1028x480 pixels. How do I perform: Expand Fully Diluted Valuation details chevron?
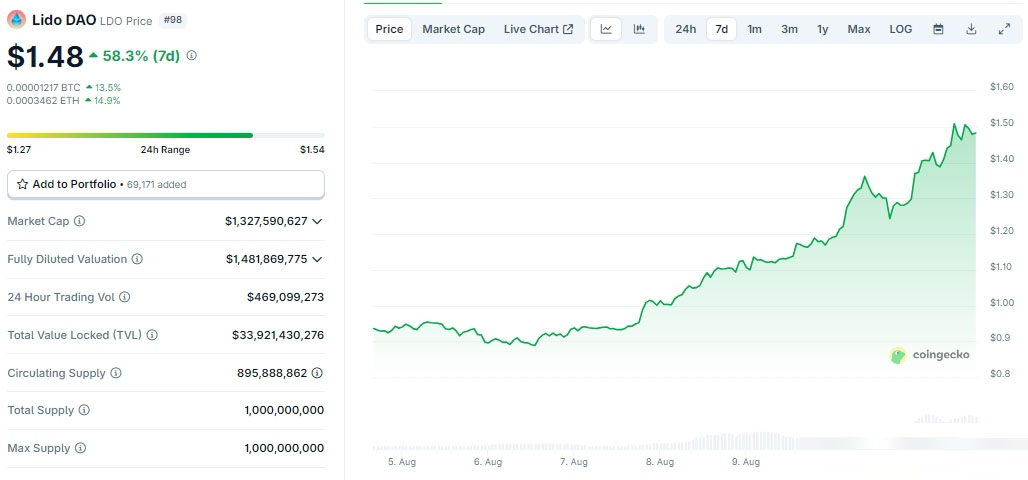click(x=318, y=259)
